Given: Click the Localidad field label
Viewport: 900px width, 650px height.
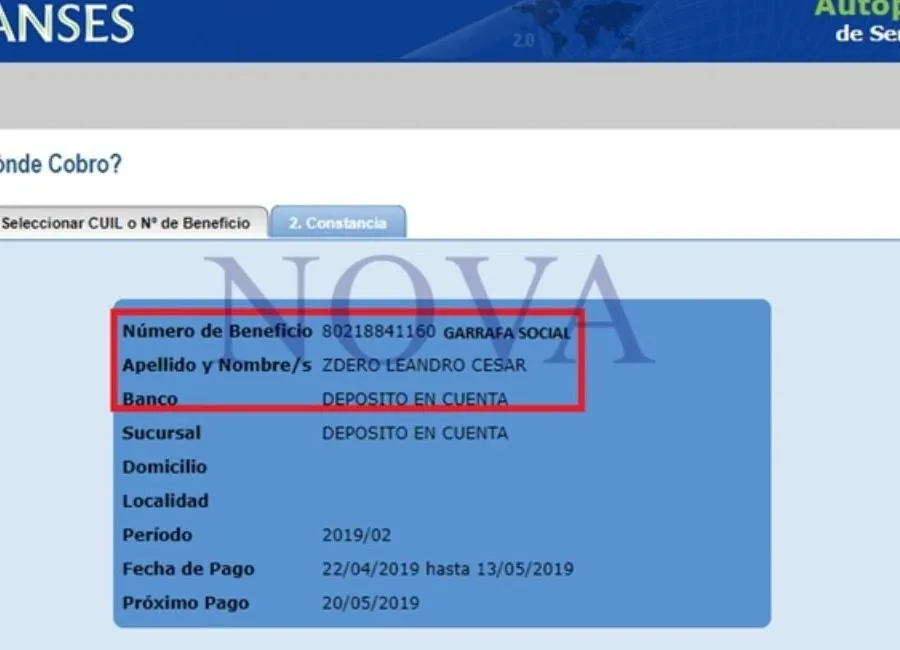Looking at the screenshot, I should click(165, 501).
